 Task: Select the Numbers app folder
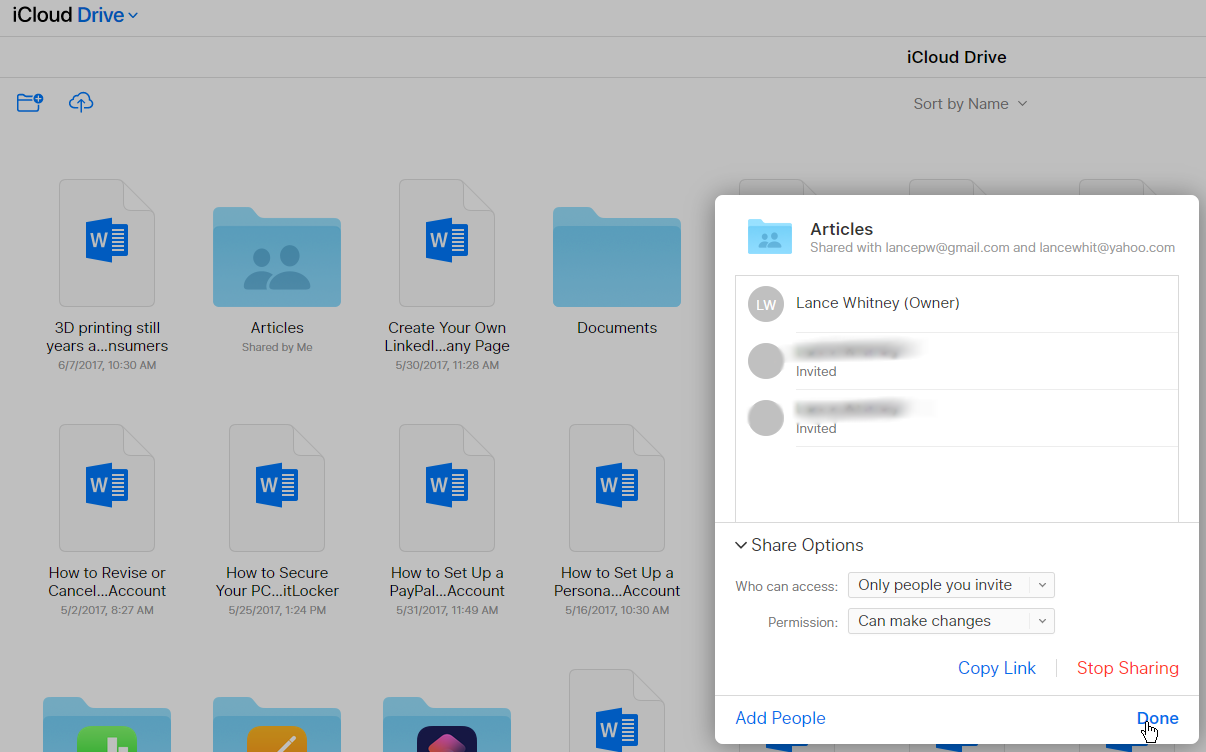[107, 724]
